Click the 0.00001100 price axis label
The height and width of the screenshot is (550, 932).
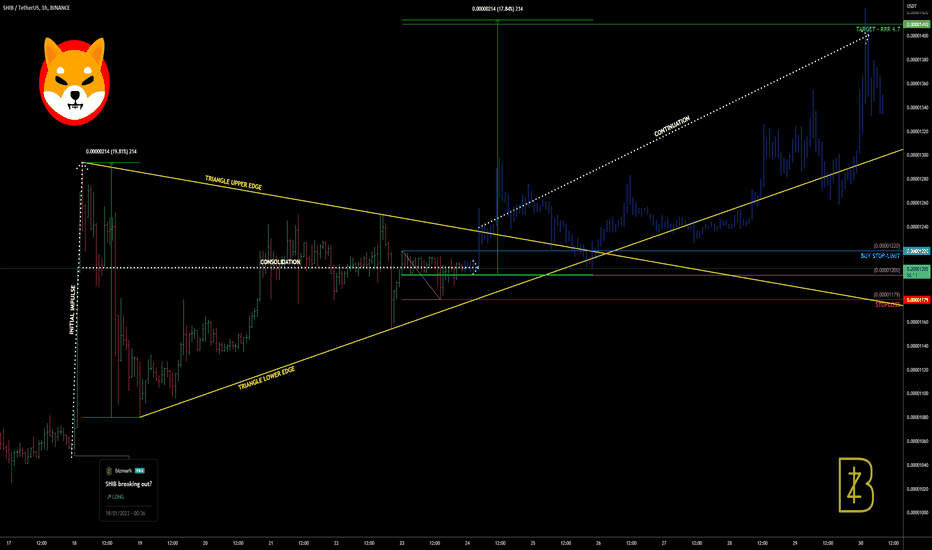(x=918, y=394)
